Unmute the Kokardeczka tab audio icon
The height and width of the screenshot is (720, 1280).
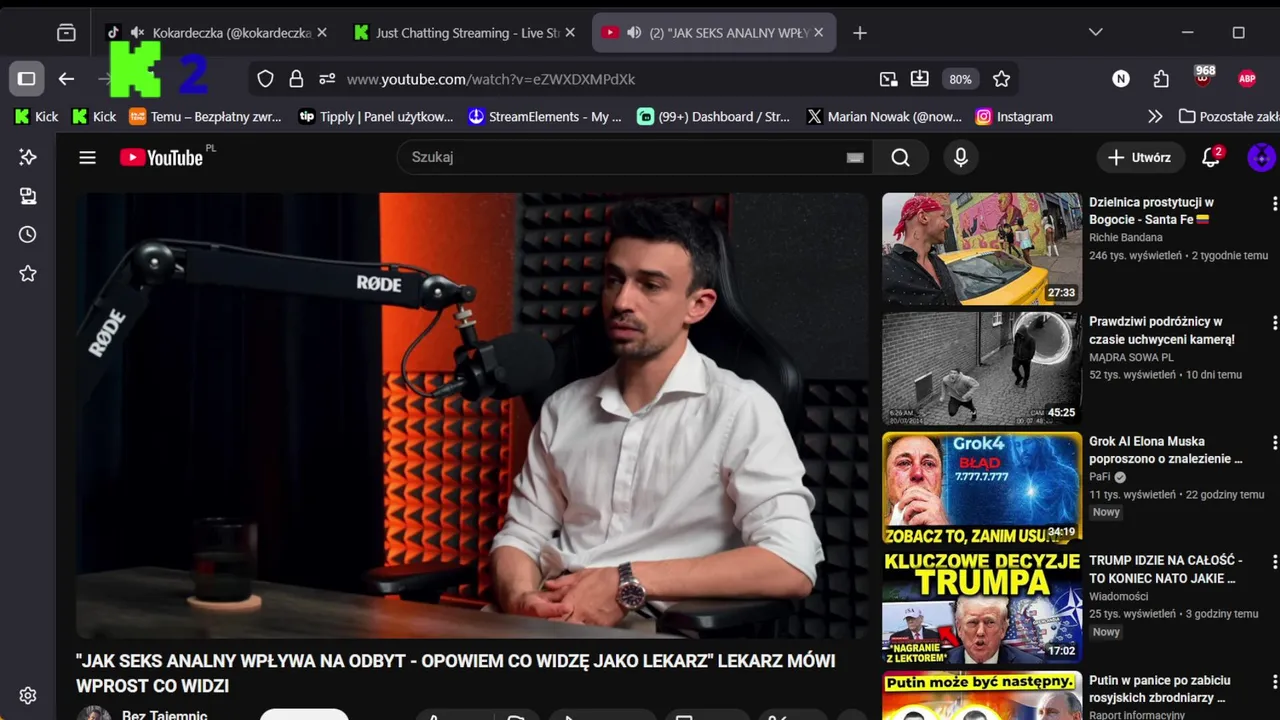pyautogui.click(x=138, y=33)
